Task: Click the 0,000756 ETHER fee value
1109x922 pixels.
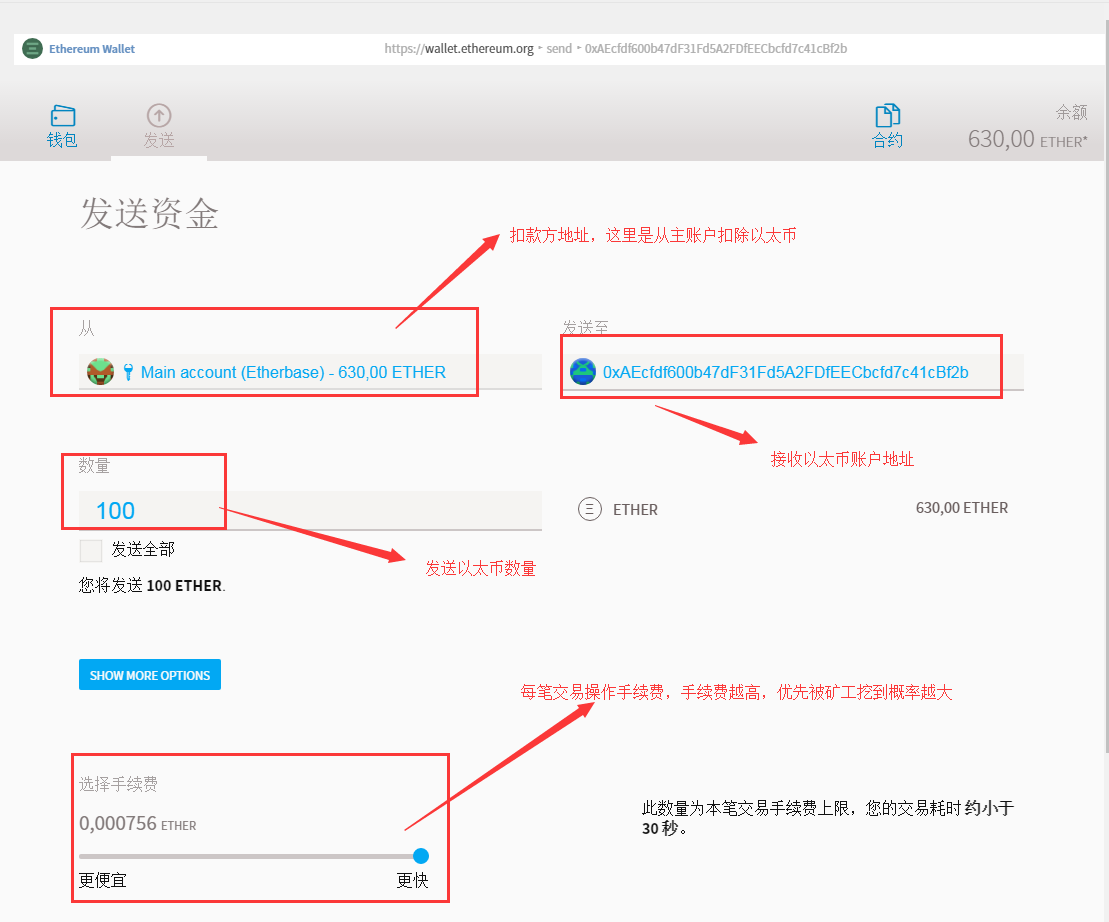Action: pyautogui.click(x=138, y=824)
